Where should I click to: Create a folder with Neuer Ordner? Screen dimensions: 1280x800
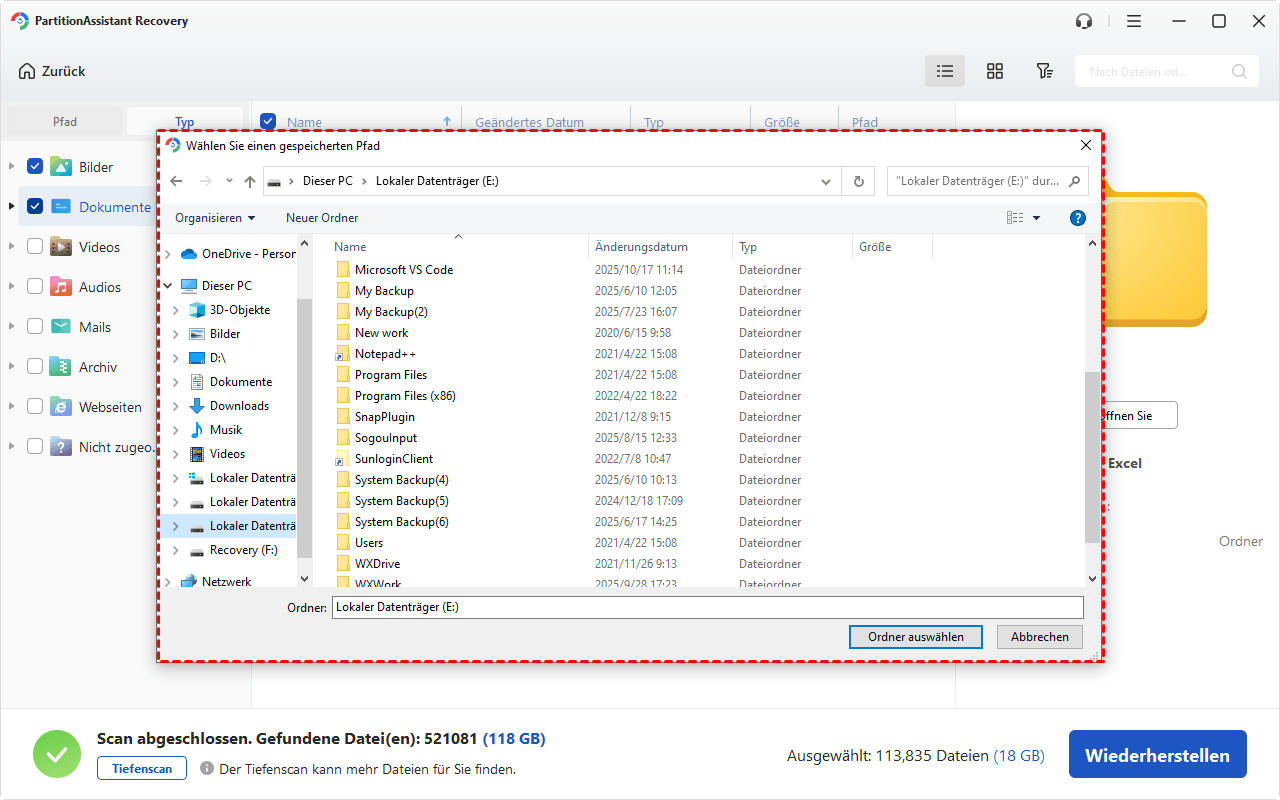[x=322, y=217]
